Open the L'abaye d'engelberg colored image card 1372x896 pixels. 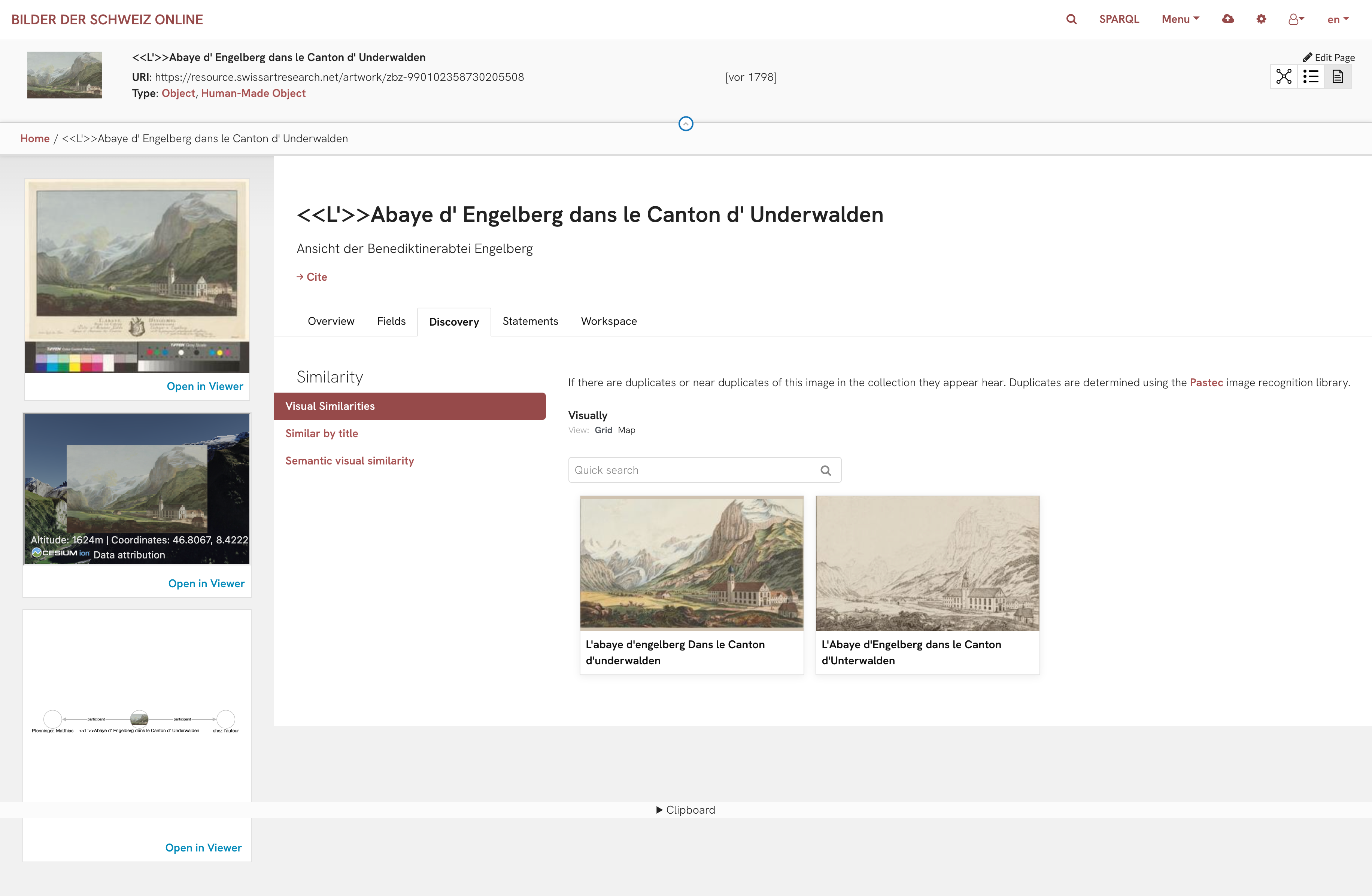691,563
